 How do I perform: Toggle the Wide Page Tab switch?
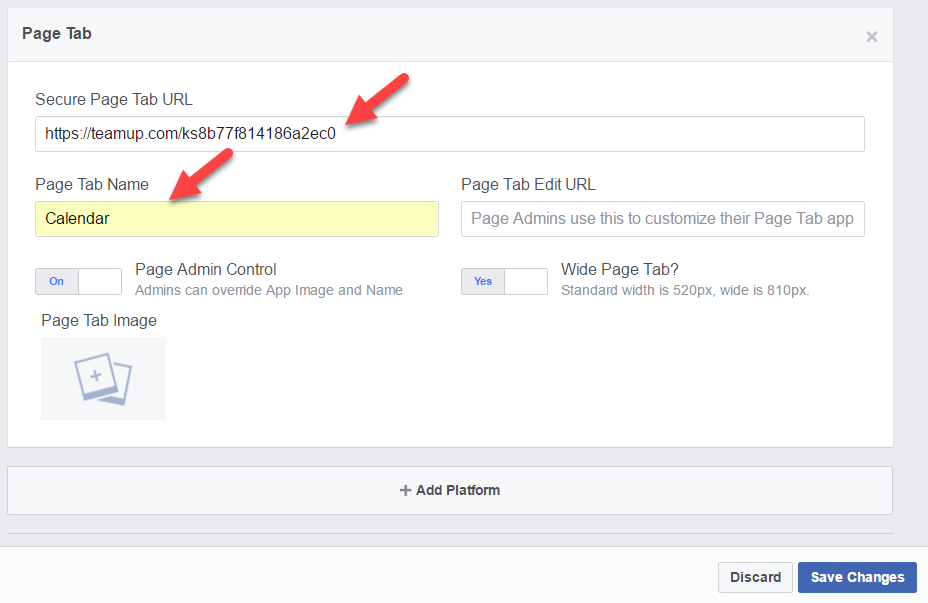coord(504,281)
